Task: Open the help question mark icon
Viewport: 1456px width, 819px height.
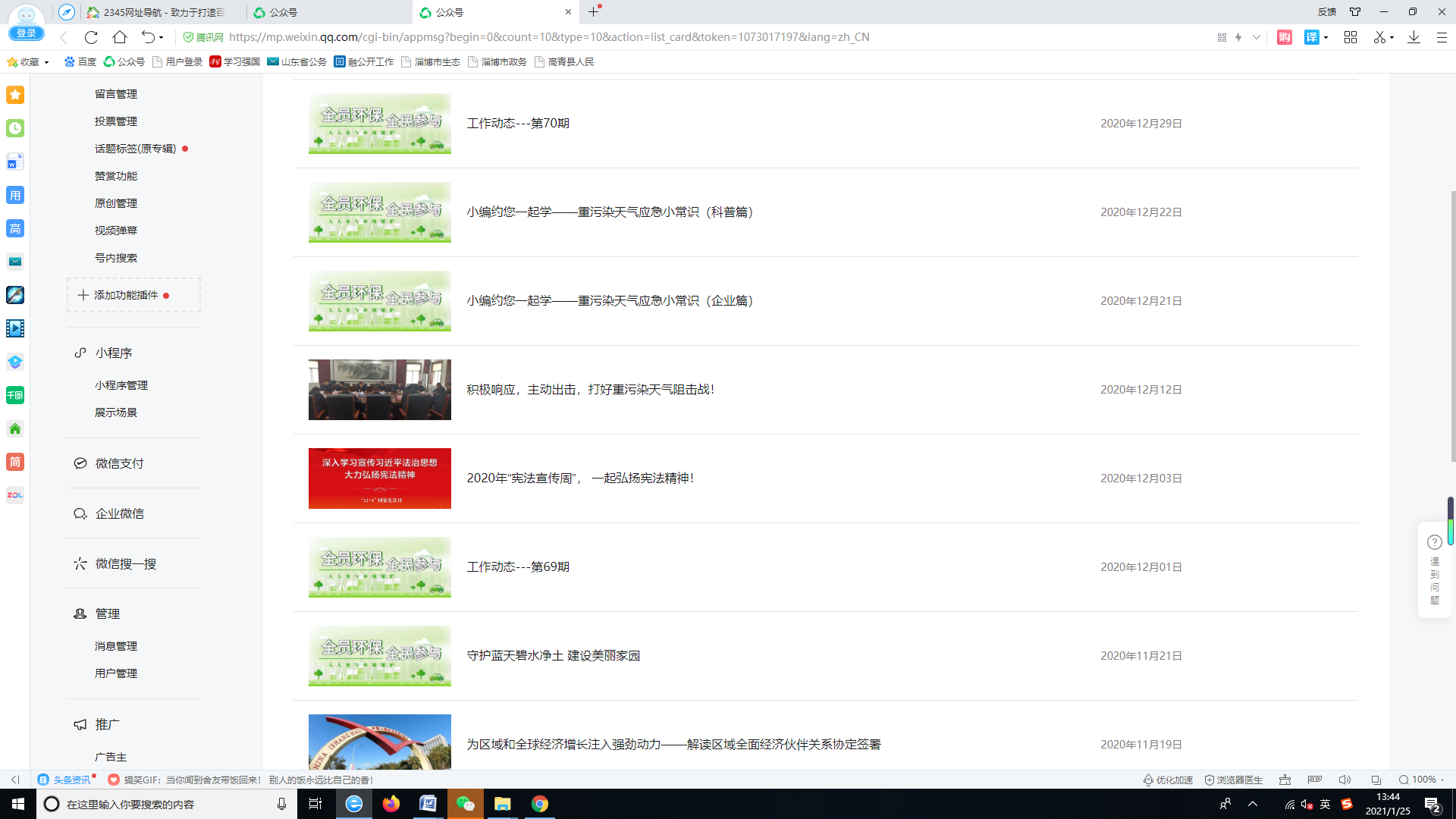Action: point(1434,541)
